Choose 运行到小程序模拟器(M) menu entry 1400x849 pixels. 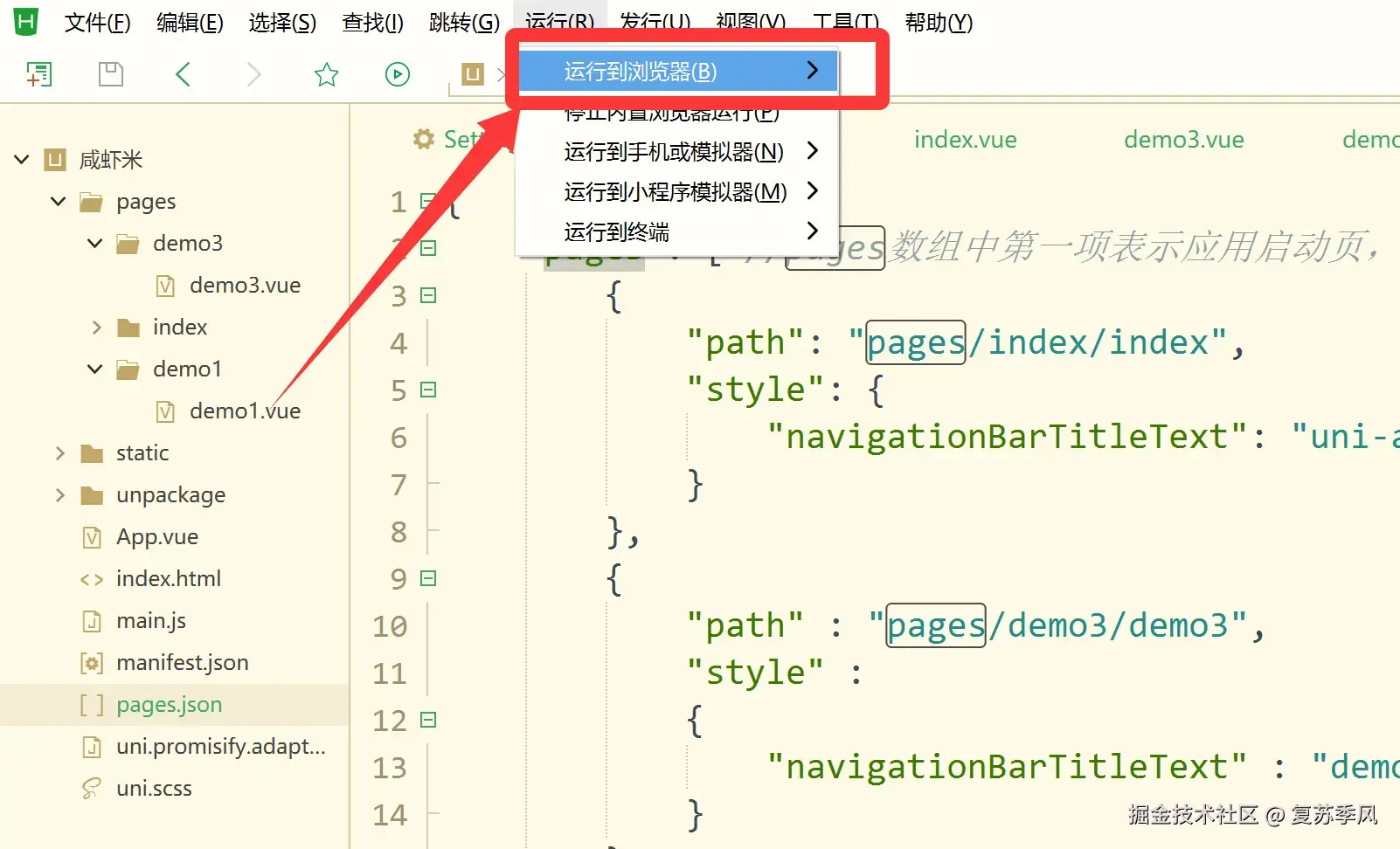click(679, 191)
